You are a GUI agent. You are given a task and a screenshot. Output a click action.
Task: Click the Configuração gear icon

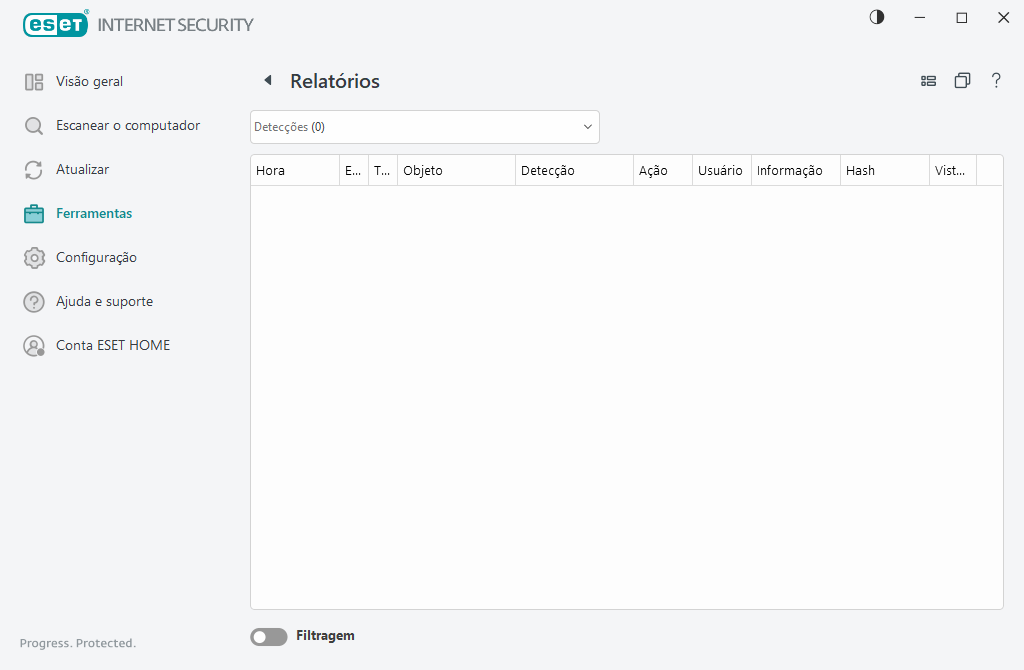[34, 258]
